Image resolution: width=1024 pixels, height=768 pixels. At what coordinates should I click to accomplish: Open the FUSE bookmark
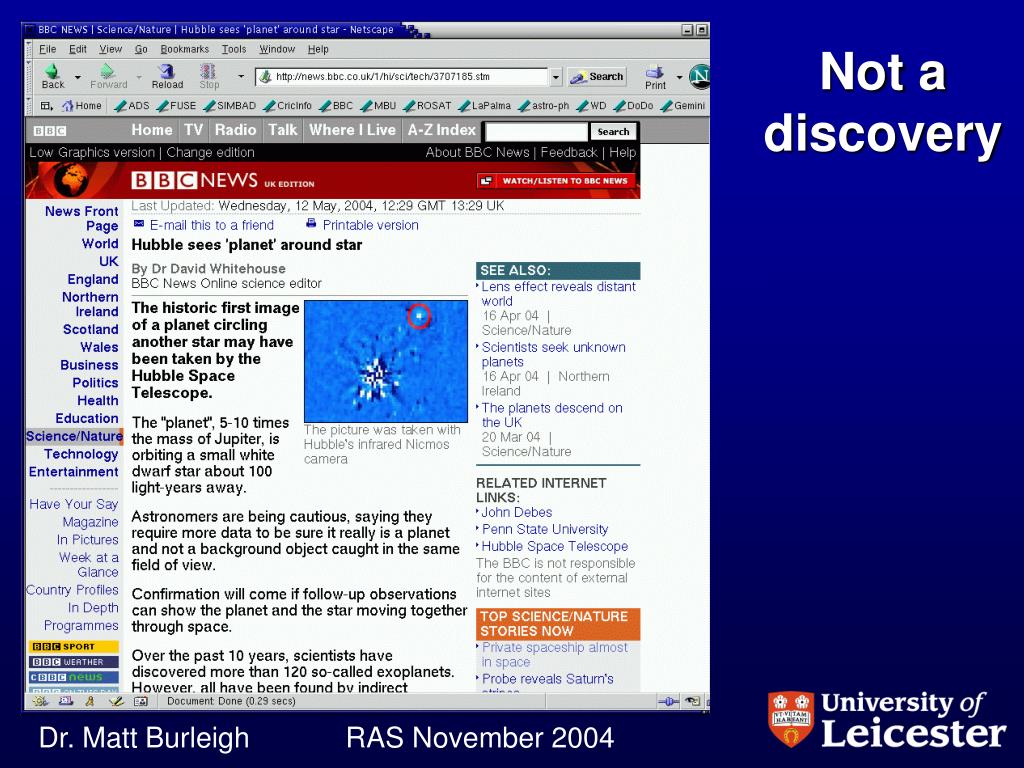(176, 106)
